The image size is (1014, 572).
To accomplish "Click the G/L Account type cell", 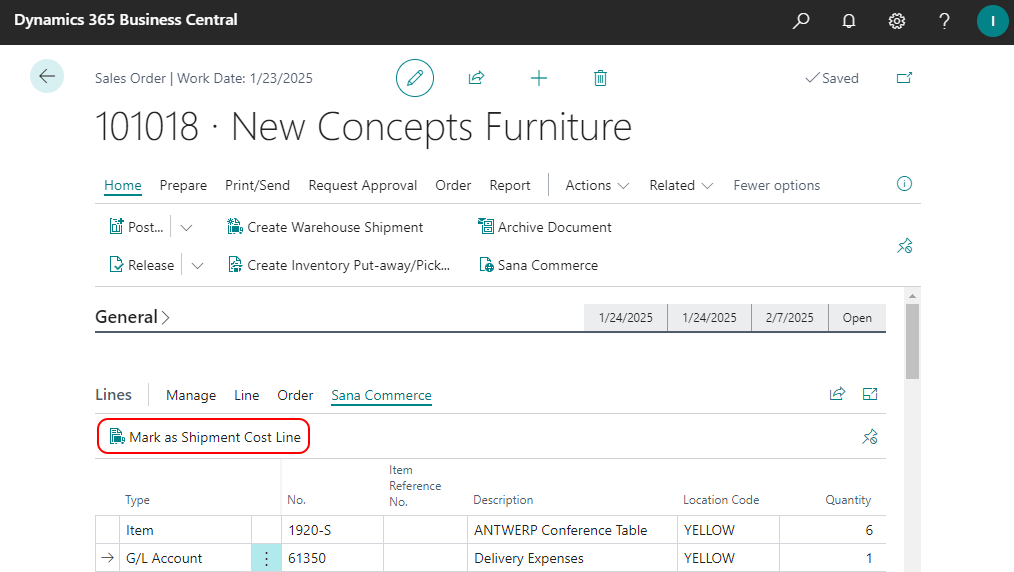I will [x=186, y=558].
